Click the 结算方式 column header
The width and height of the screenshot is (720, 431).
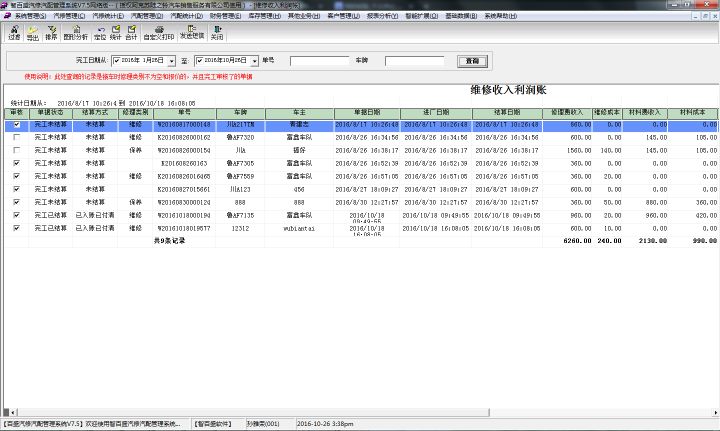[95, 113]
